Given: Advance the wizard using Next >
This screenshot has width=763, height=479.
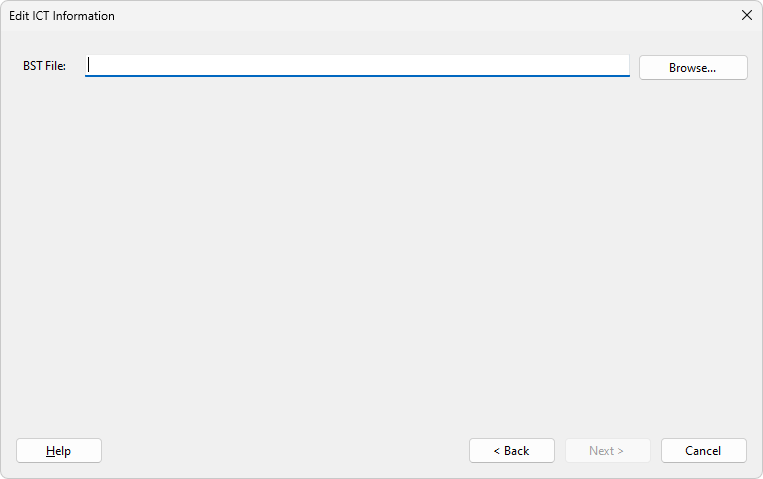Looking at the screenshot, I should (607, 451).
